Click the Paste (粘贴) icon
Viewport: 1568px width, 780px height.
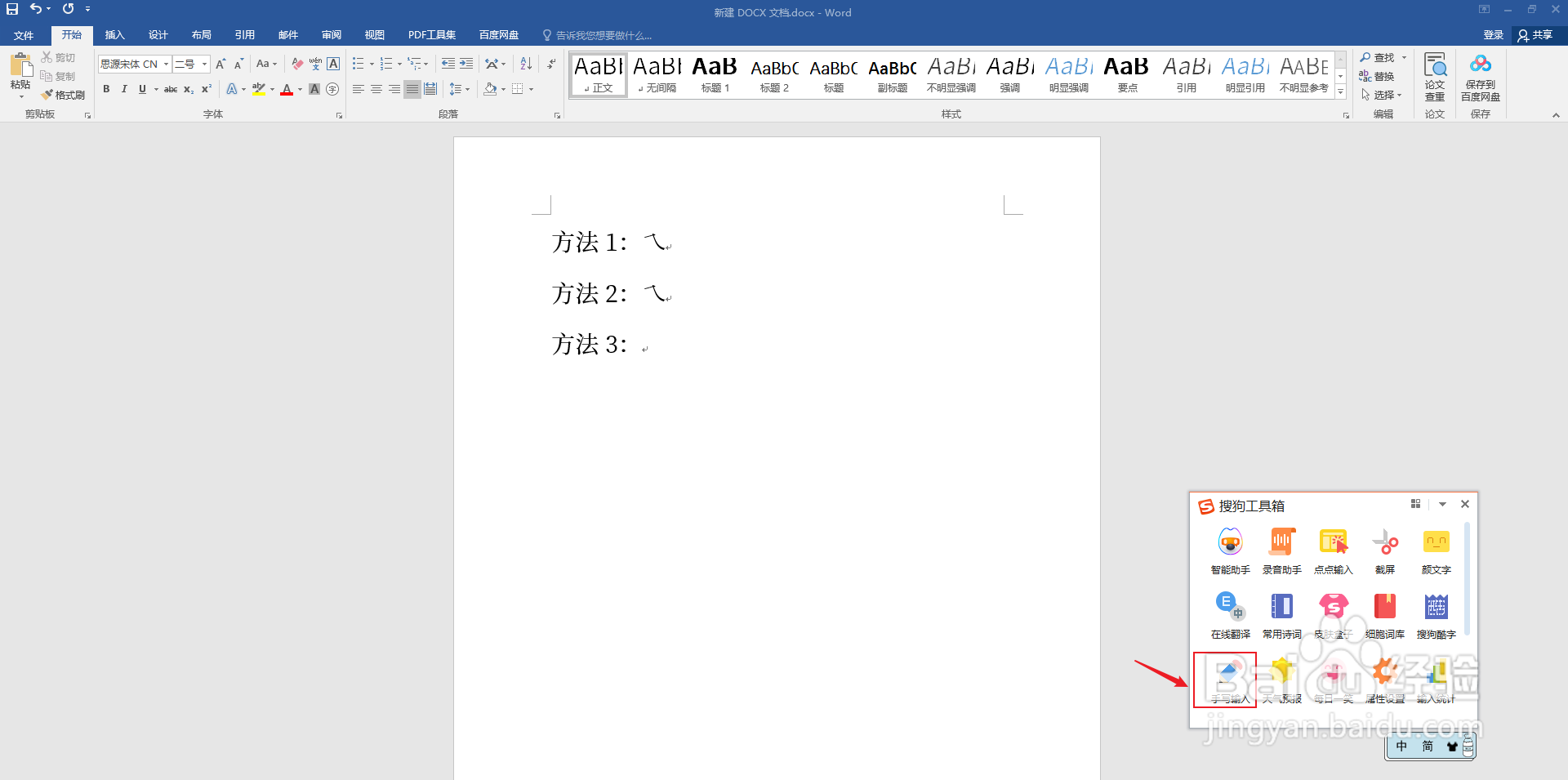pos(20,65)
